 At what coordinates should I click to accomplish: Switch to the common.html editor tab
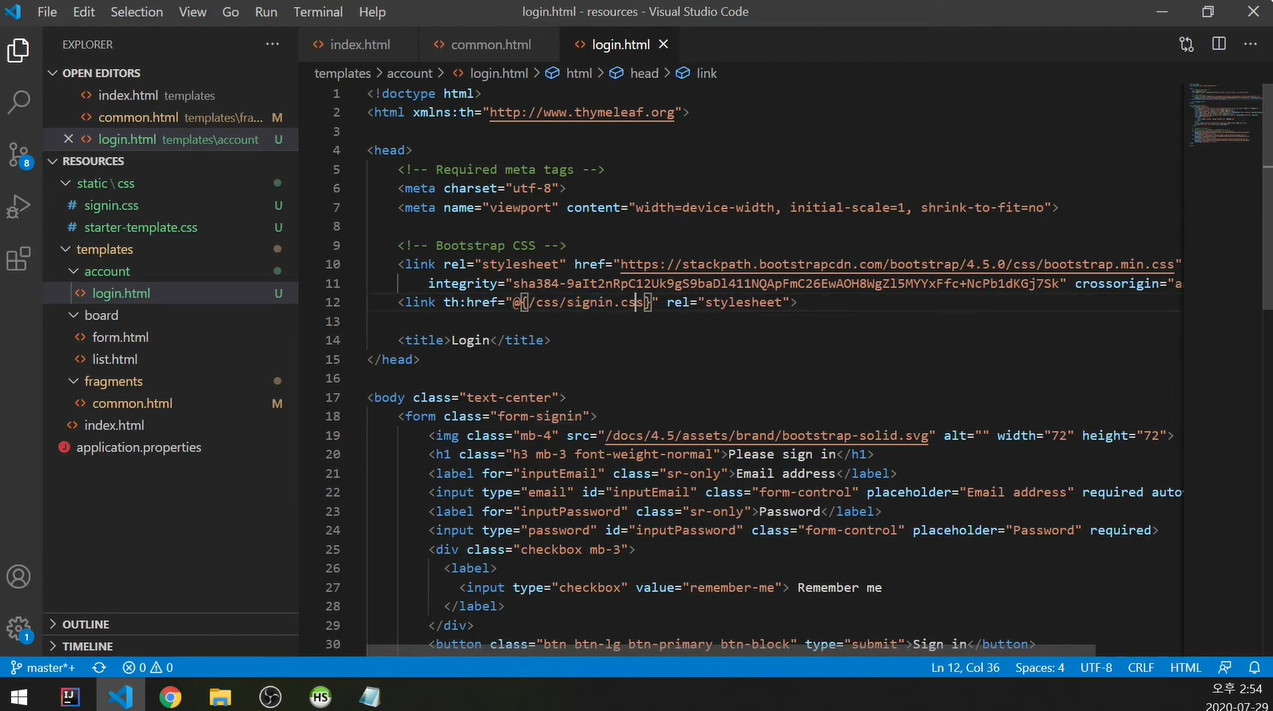(490, 44)
